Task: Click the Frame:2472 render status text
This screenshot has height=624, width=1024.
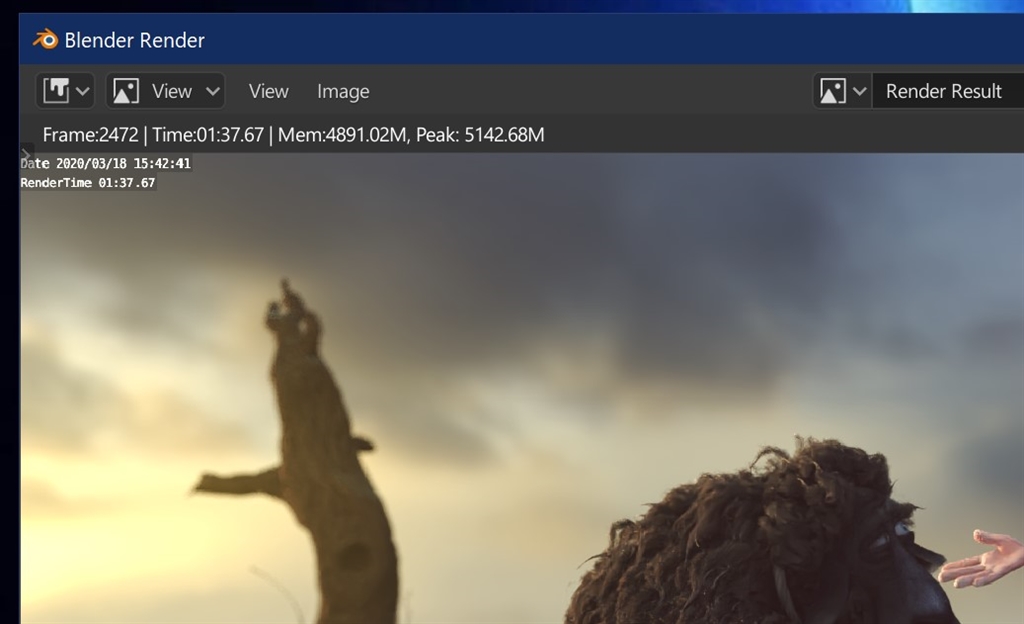Action: click(91, 135)
